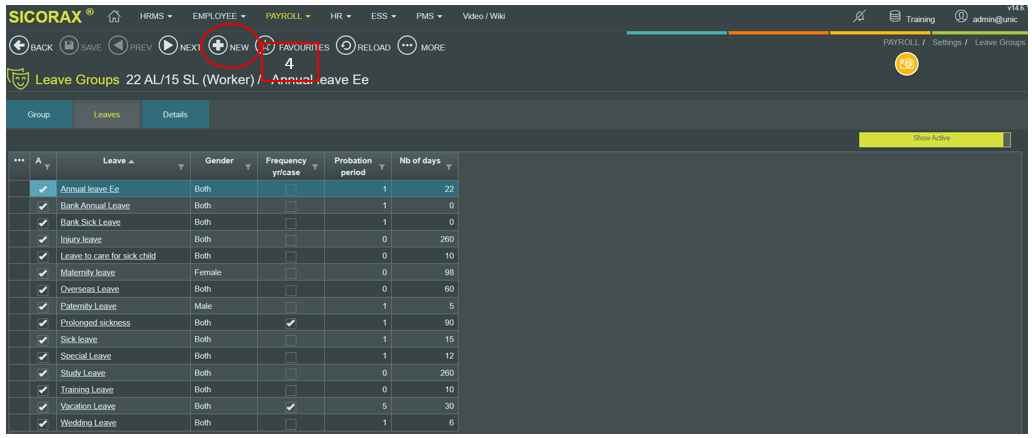This screenshot has width=1032, height=438.
Task: Click the Leave Groups mask icon
Action: point(18,79)
